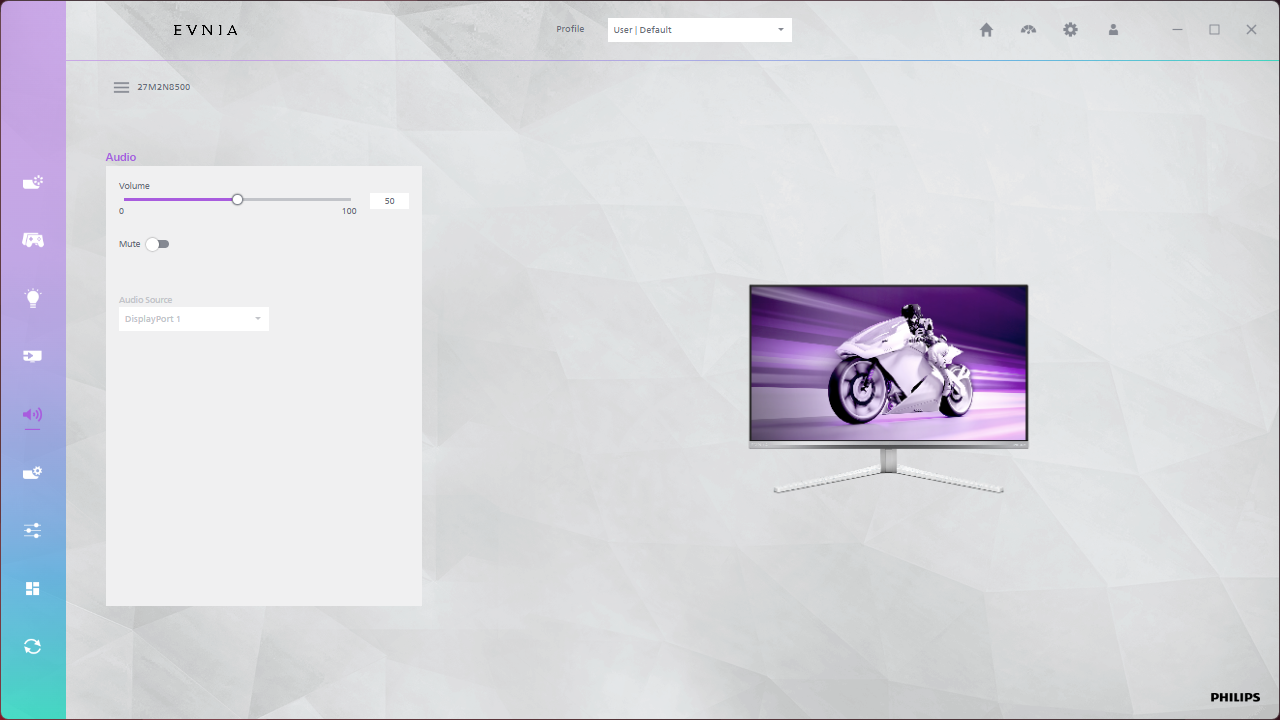The image size is (1280, 720).
Task: Click the 27M2N8500 model name
Action: coord(164,87)
